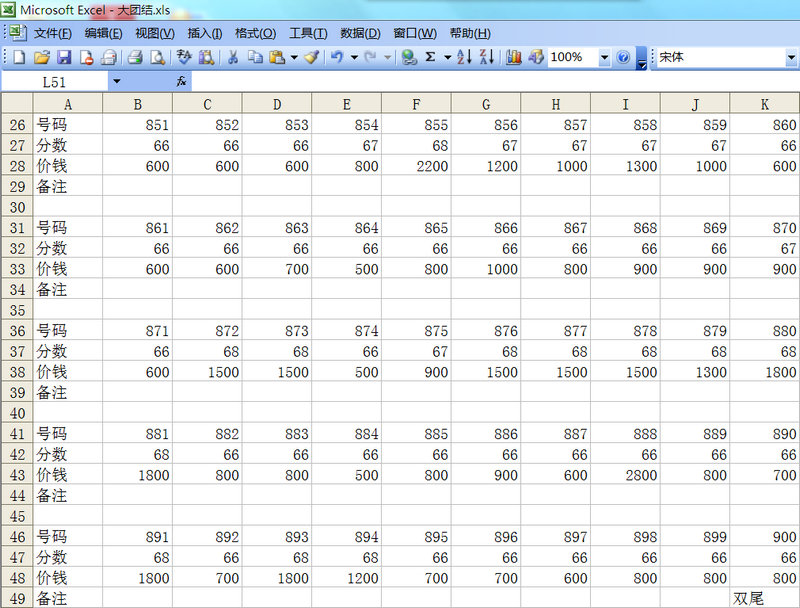Sort descending with the Z-A icon
The width and height of the screenshot is (800, 608).
point(486,58)
